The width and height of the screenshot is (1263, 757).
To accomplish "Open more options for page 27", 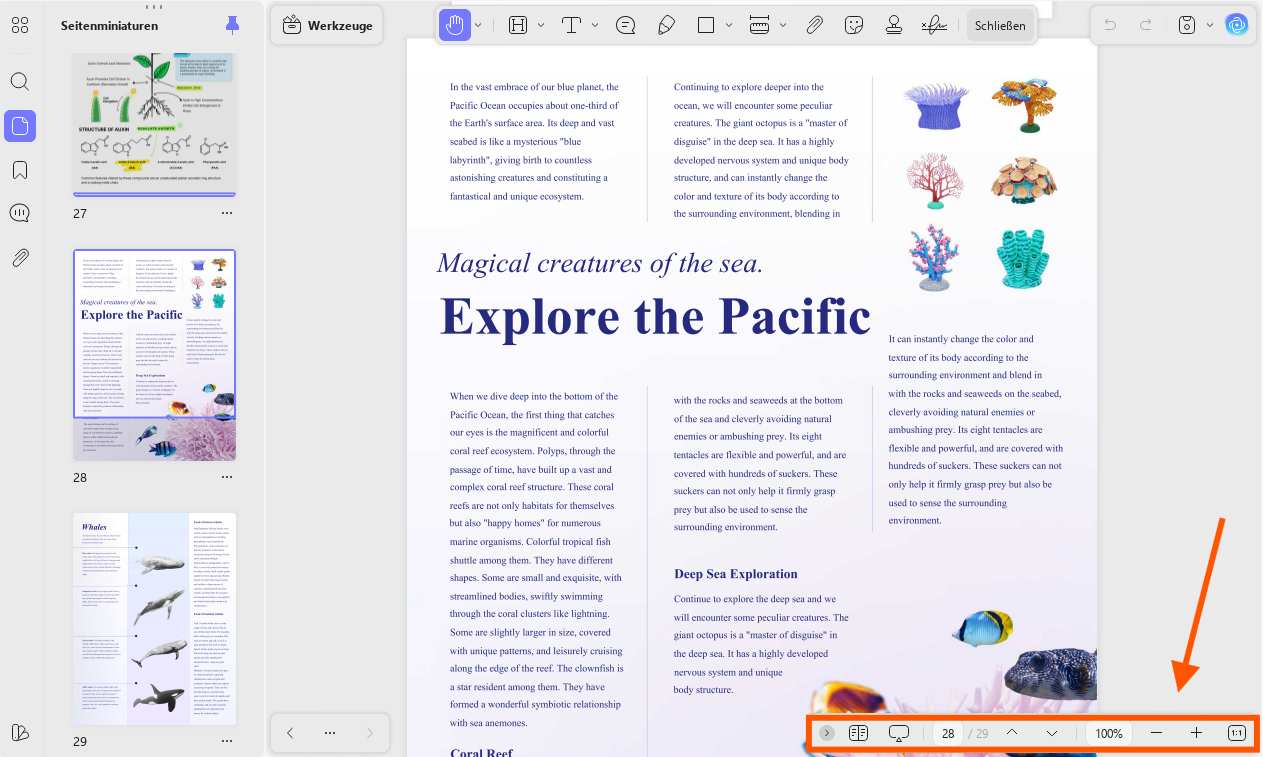I will (x=227, y=213).
